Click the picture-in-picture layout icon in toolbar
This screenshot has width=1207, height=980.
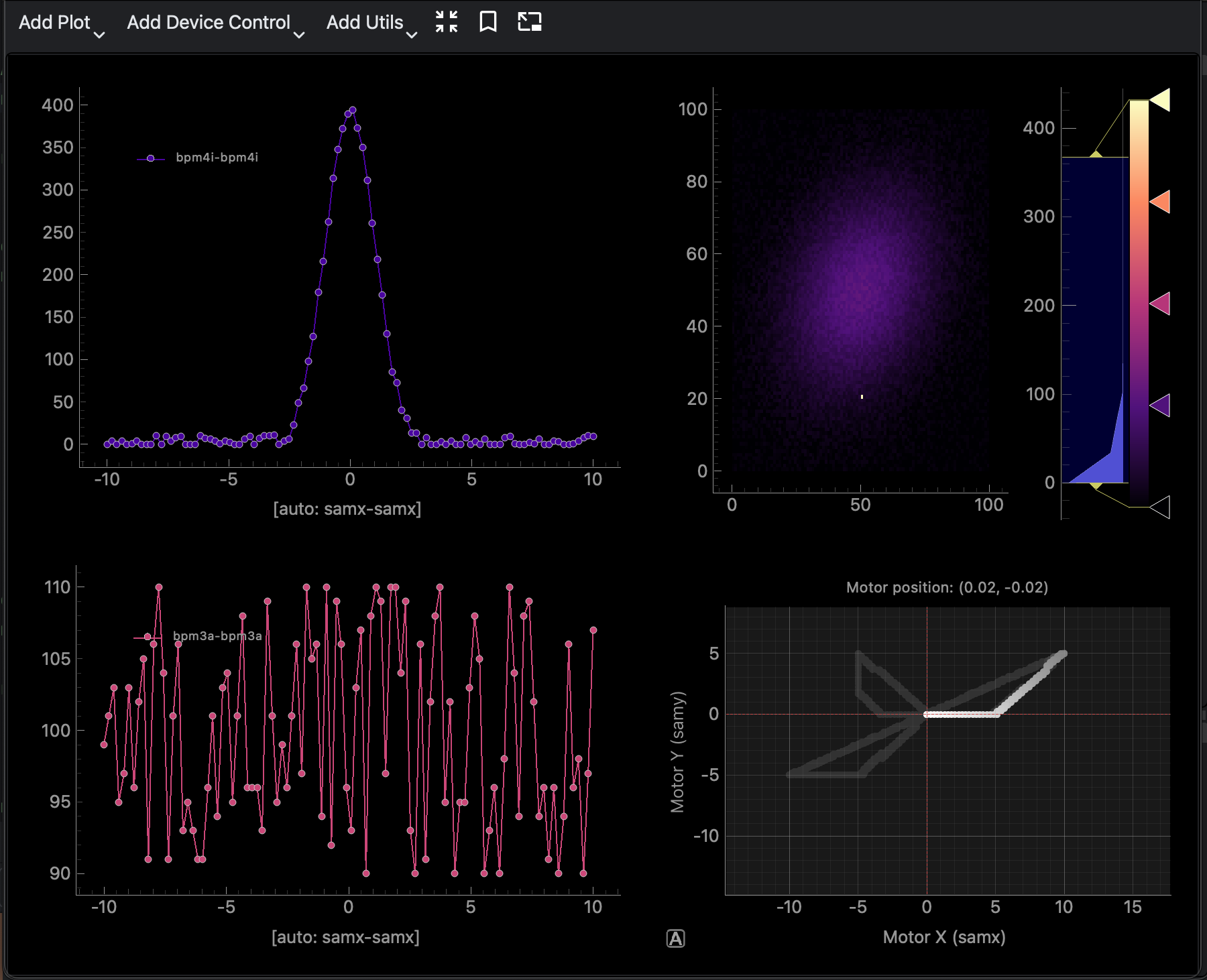tap(529, 21)
